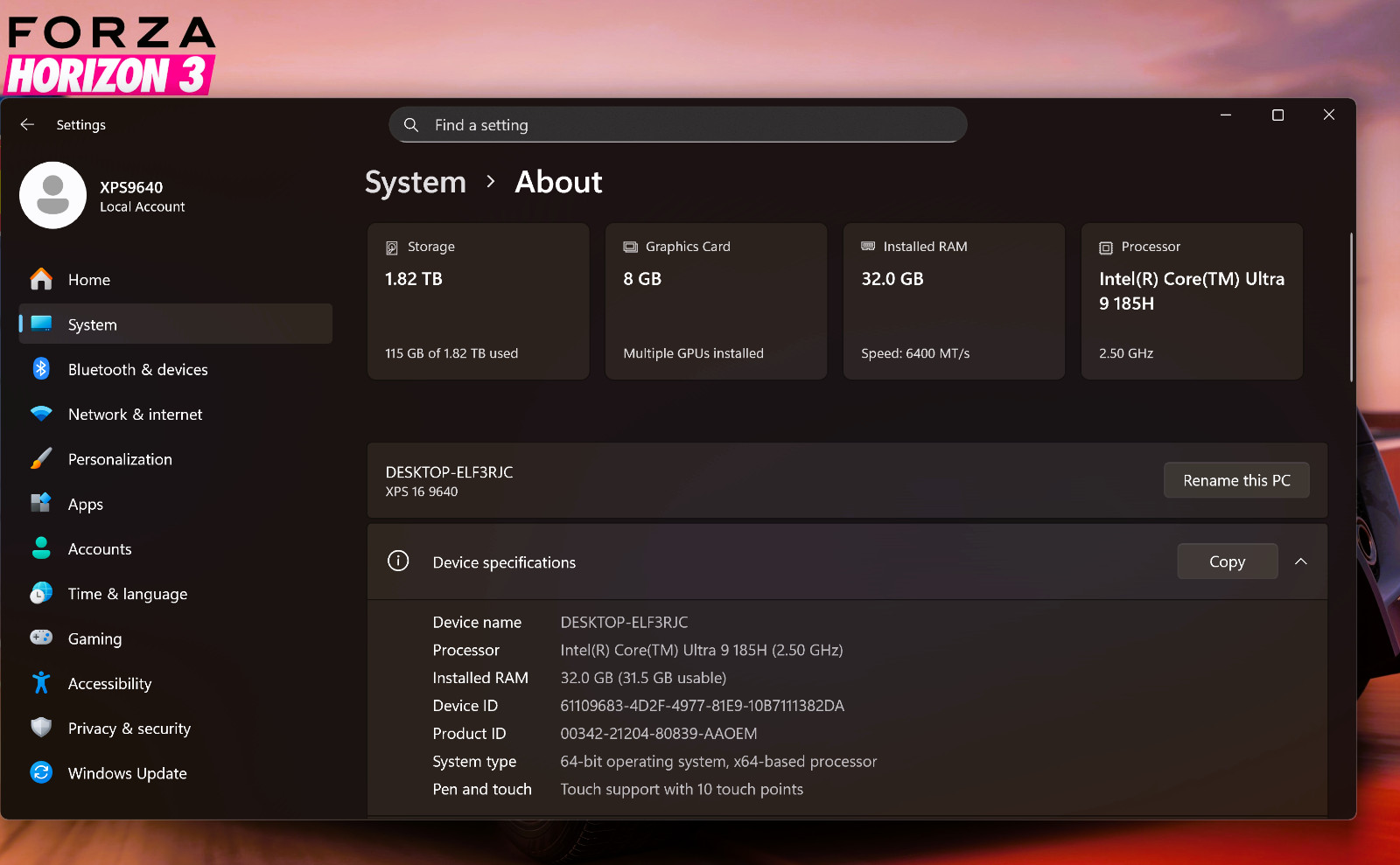The width and height of the screenshot is (1400, 865).
Task: Open Network & internet settings
Action: 175,414
